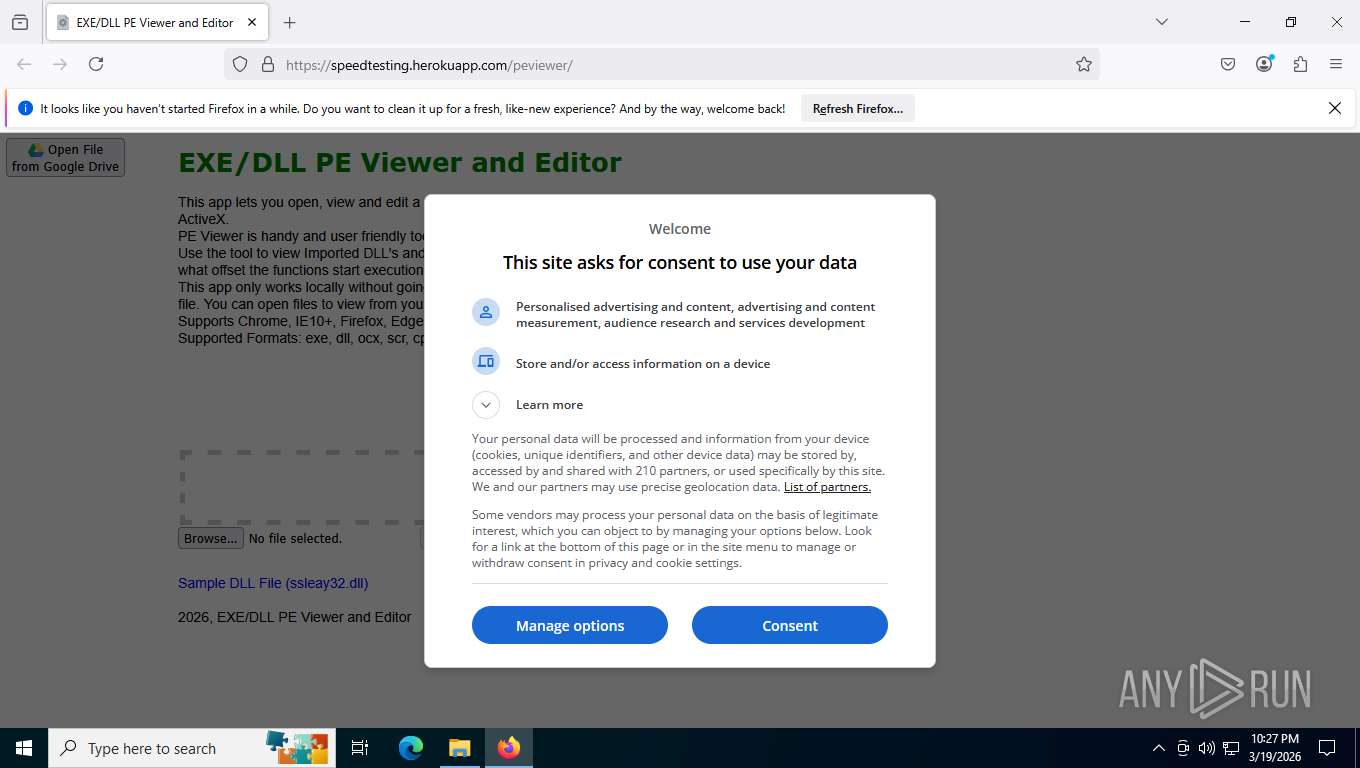Open the Firefox account icon
1360x768 pixels.
tap(1264, 64)
